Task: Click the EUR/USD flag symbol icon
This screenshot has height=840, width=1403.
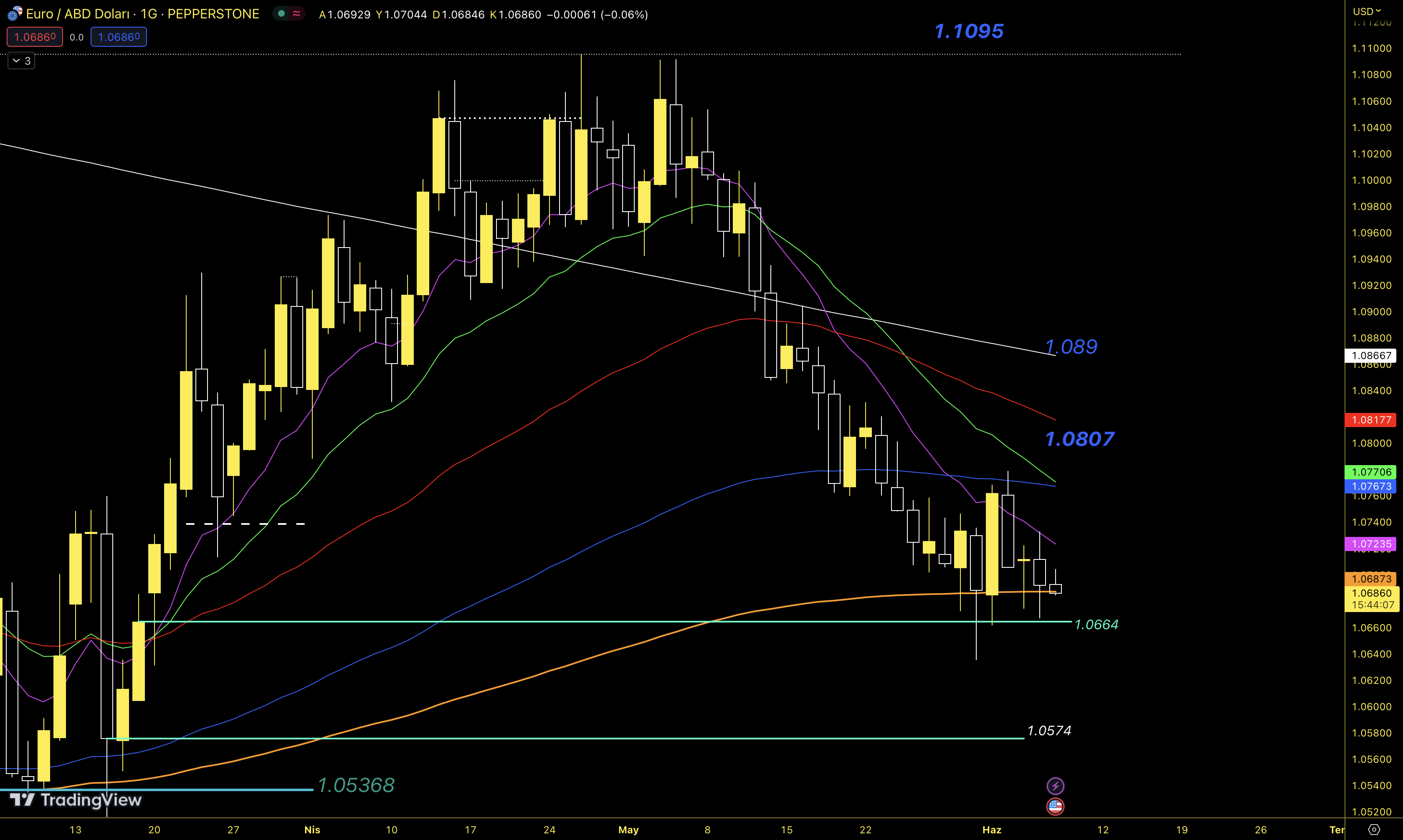Action: pyautogui.click(x=15, y=13)
